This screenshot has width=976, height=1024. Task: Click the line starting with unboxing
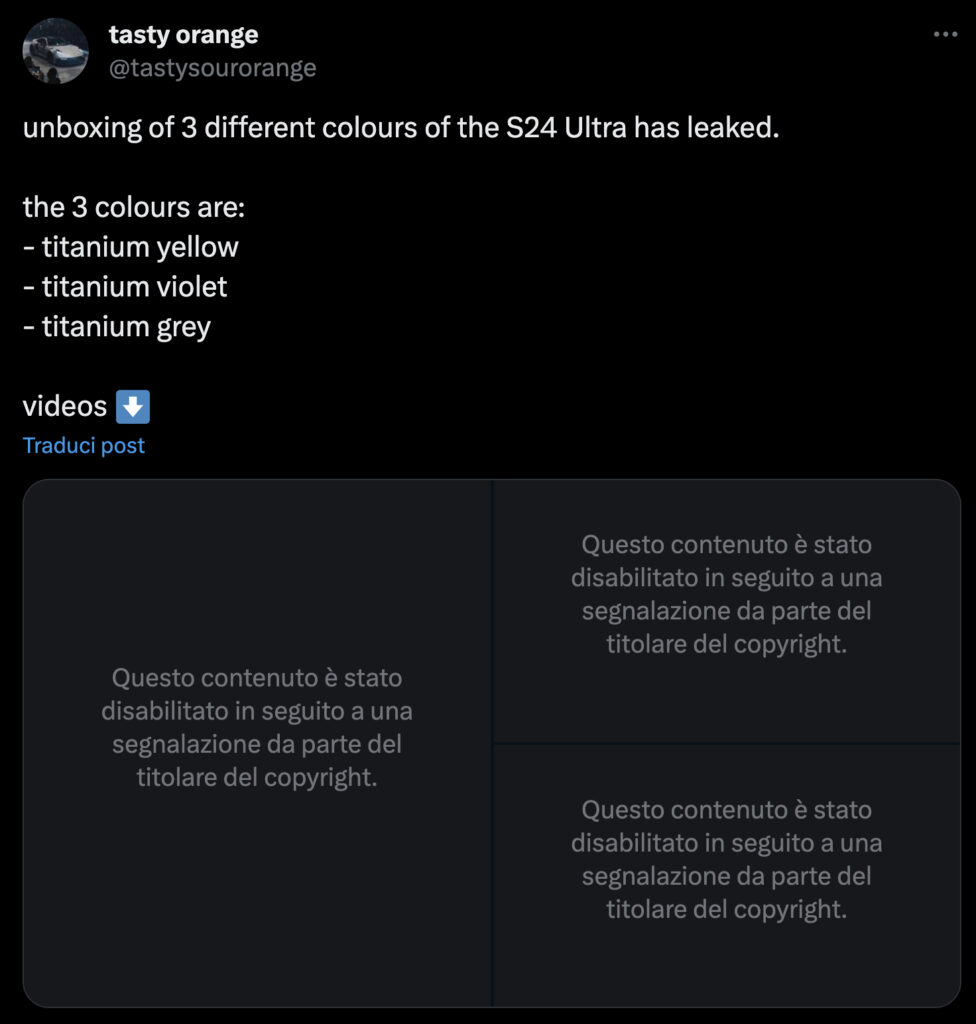point(400,129)
